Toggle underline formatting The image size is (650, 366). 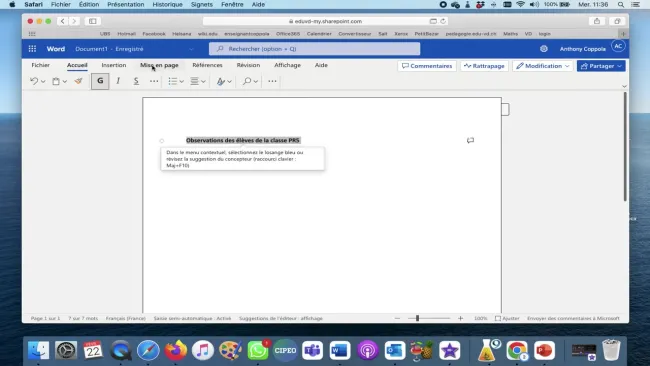[x=136, y=81]
